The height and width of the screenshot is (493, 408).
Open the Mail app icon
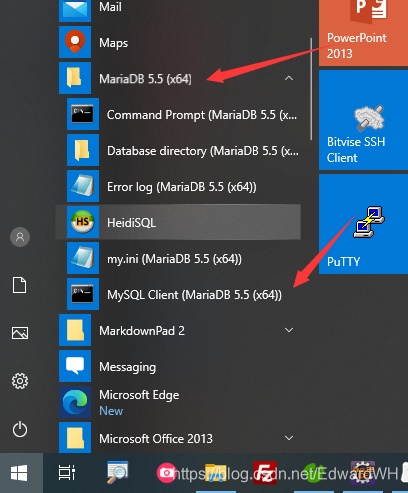pyautogui.click(x=75, y=10)
